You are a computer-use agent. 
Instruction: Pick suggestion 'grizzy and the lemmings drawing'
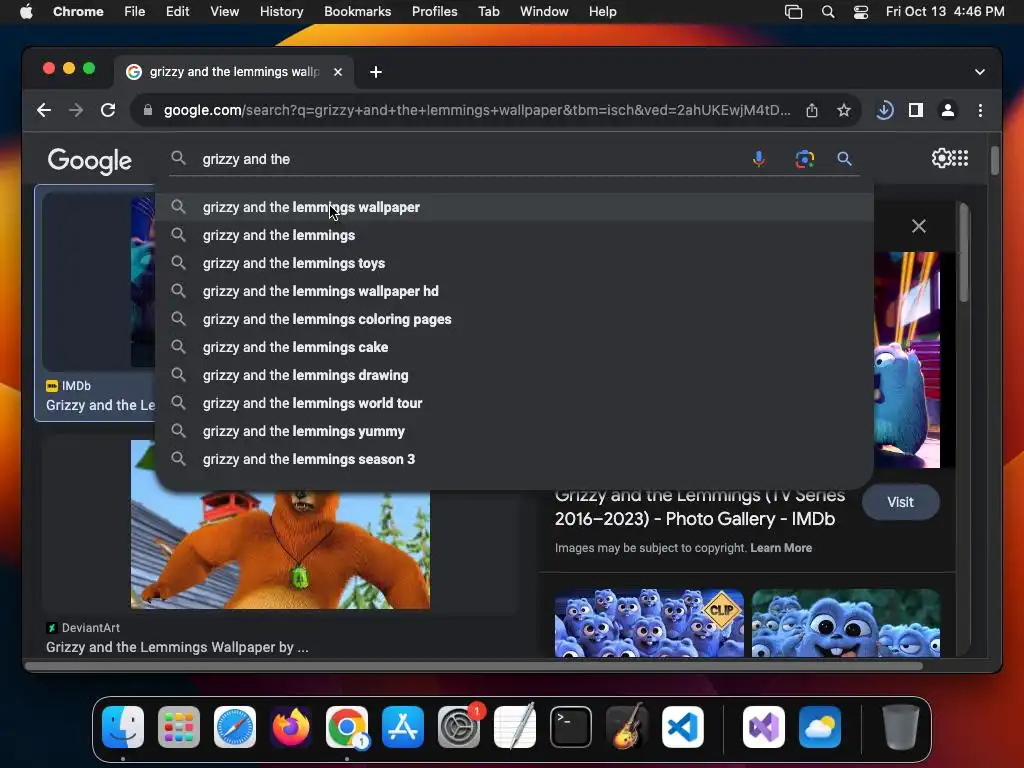pos(515,376)
